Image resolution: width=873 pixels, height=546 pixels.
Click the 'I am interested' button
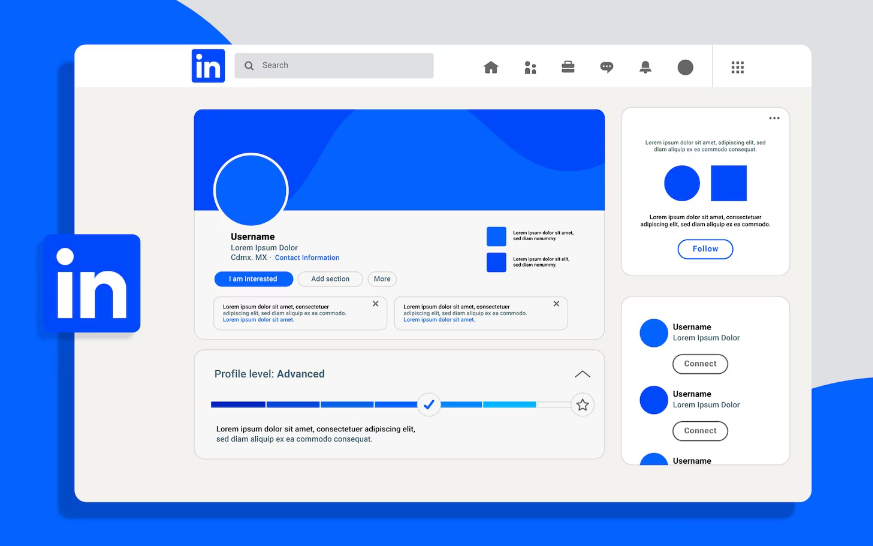pos(253,279)
